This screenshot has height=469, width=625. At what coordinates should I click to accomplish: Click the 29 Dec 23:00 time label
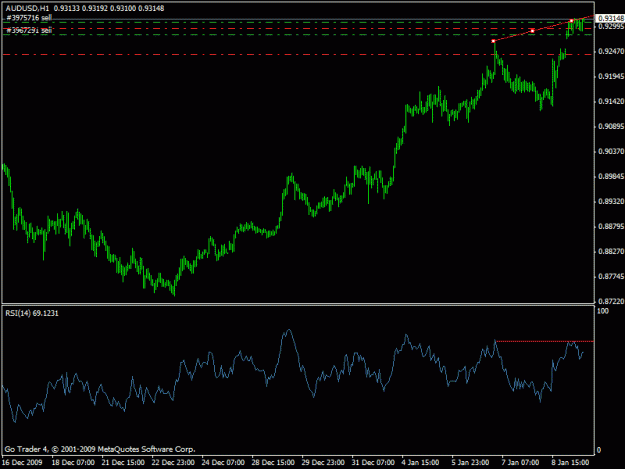click(323, 463)
